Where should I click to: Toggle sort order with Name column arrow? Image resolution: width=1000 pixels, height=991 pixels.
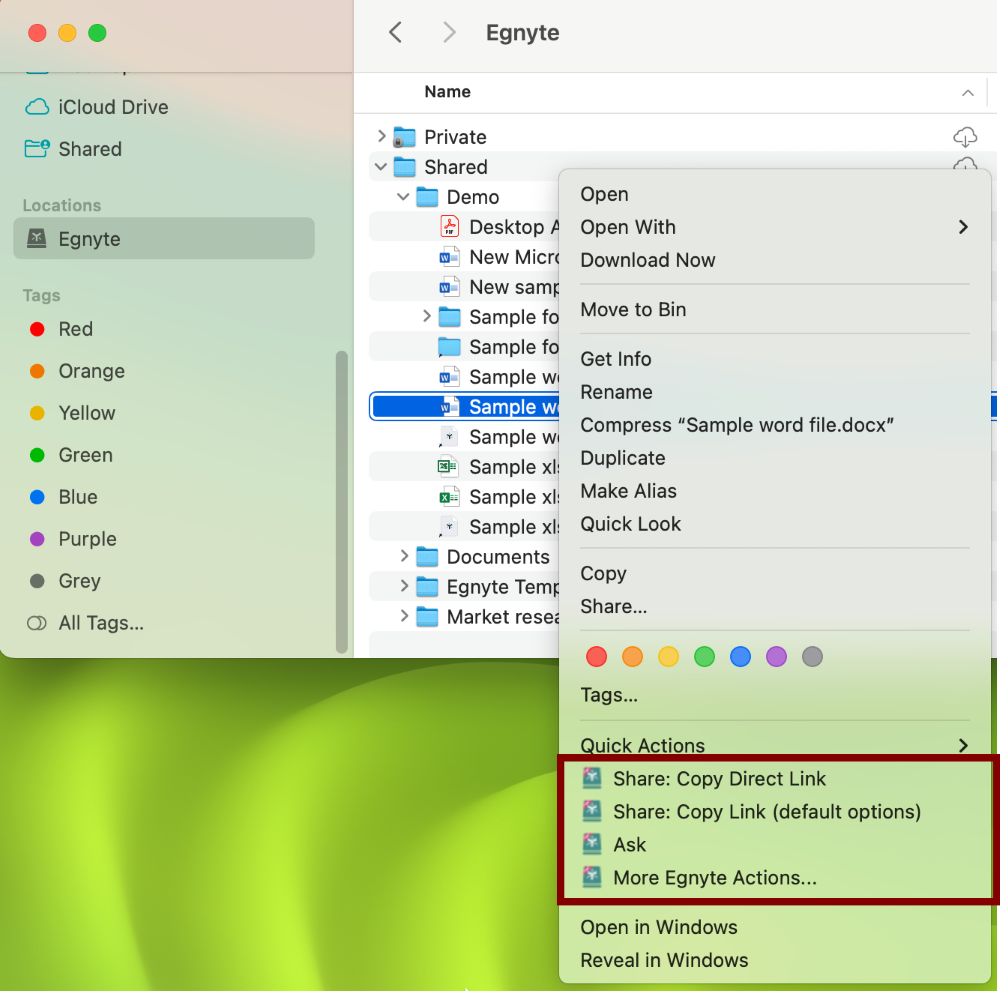[967, 93]
